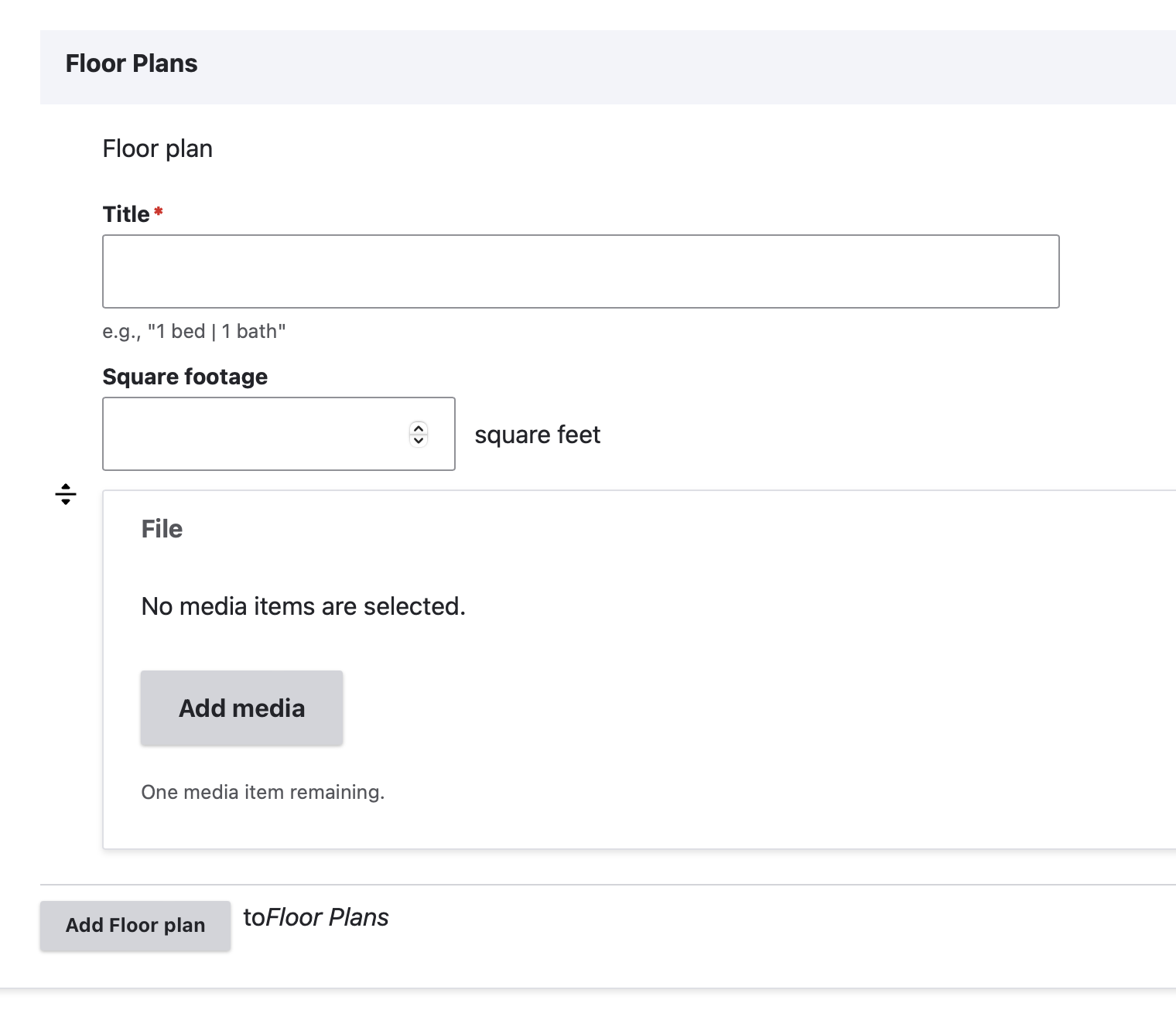Click the Square footage field label
Viewport: 1176px width, 1010px height.
[184, 377]
